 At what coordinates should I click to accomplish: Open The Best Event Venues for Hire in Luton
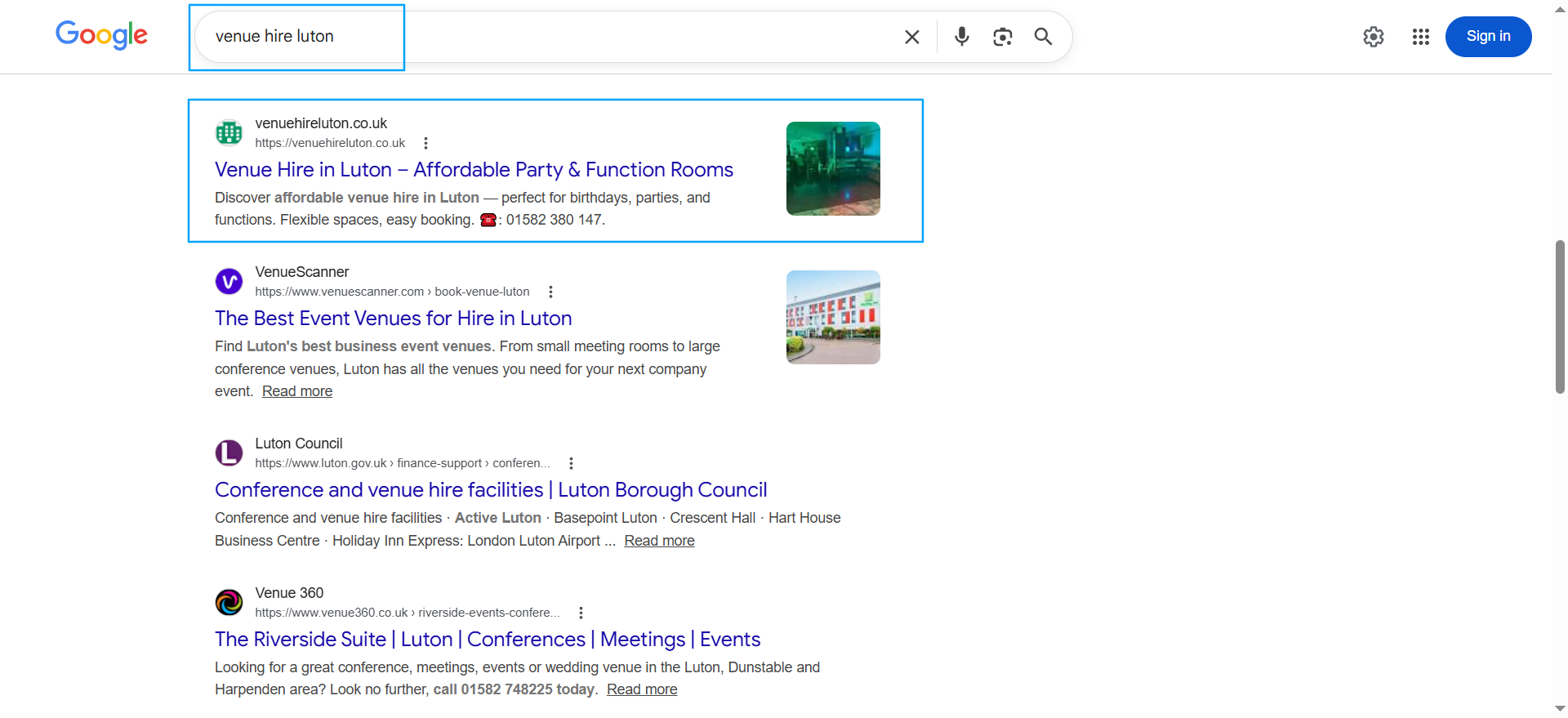[x=393, y=318]
